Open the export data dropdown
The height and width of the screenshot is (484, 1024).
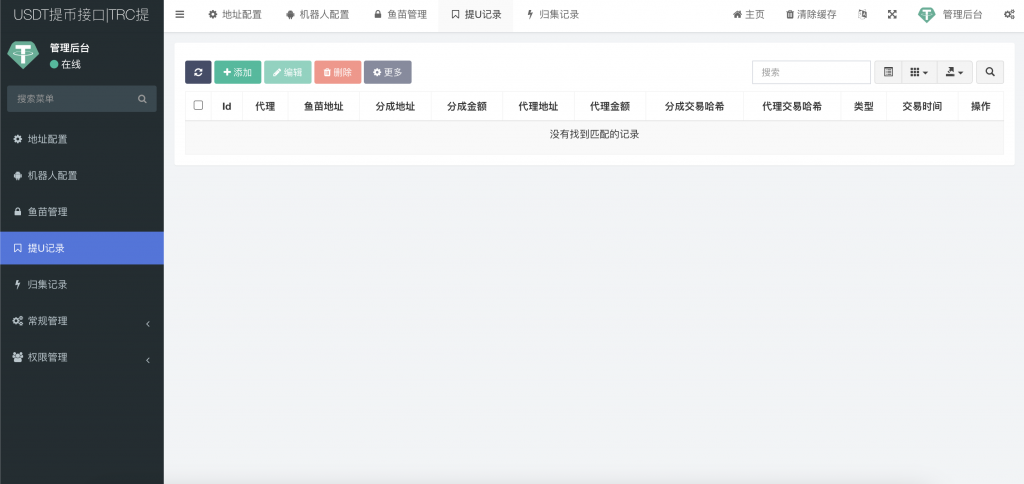(x=954, y=72)
